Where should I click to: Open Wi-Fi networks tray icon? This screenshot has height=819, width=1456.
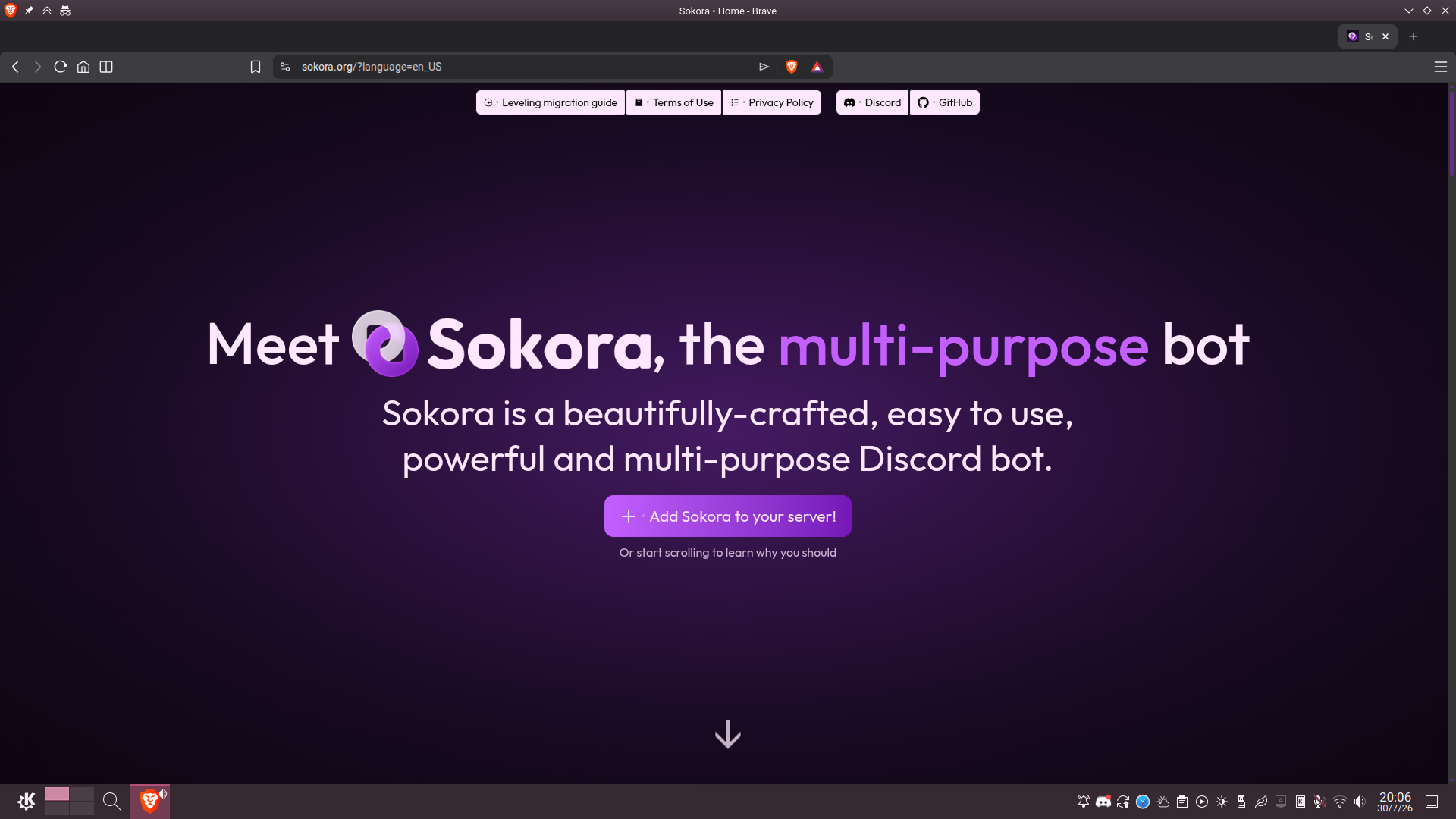point(1340,802)
